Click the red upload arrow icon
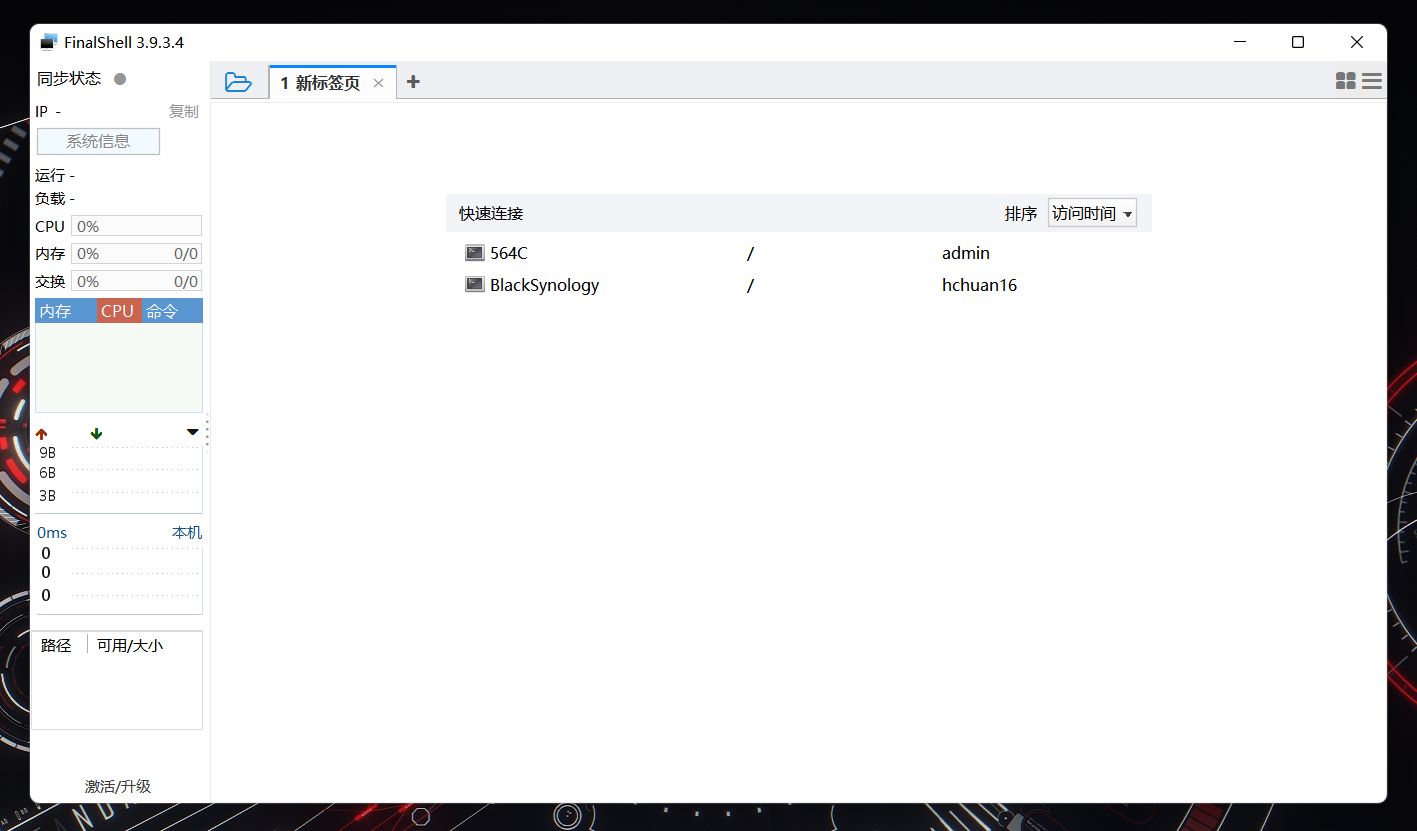The height and width of the screenshot is (831, 1417). [41, 434]
